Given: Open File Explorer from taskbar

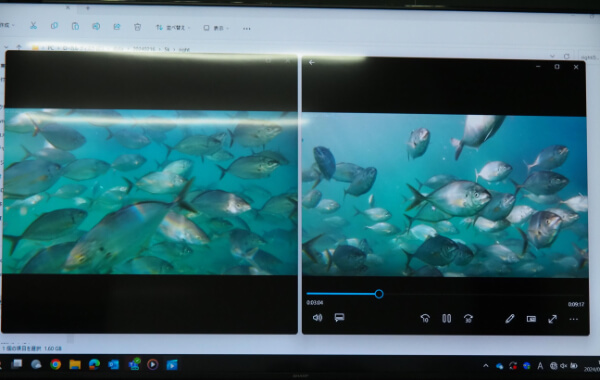Looking at the screenshot, I should click(75, 365).
